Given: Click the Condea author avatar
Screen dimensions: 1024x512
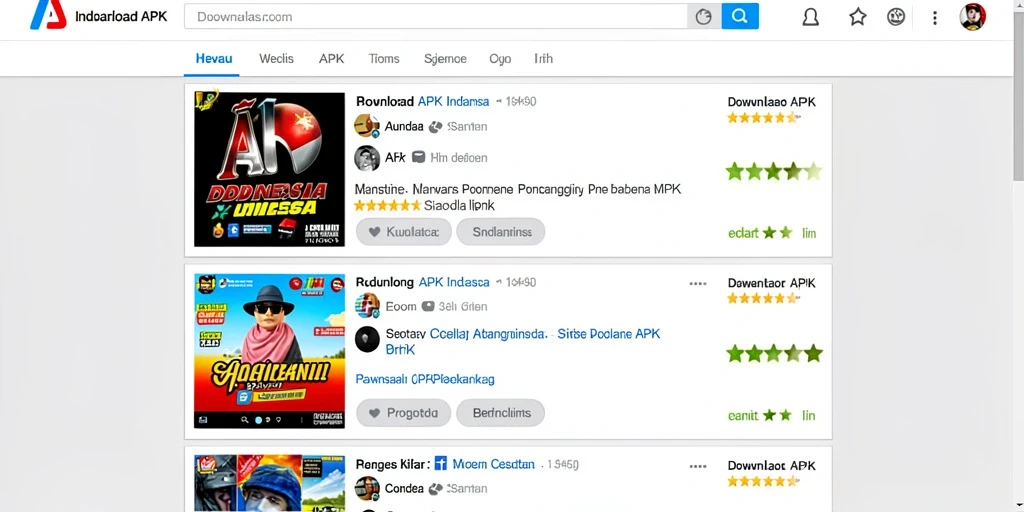Looking at the screenshot, I should pos(367,488).
